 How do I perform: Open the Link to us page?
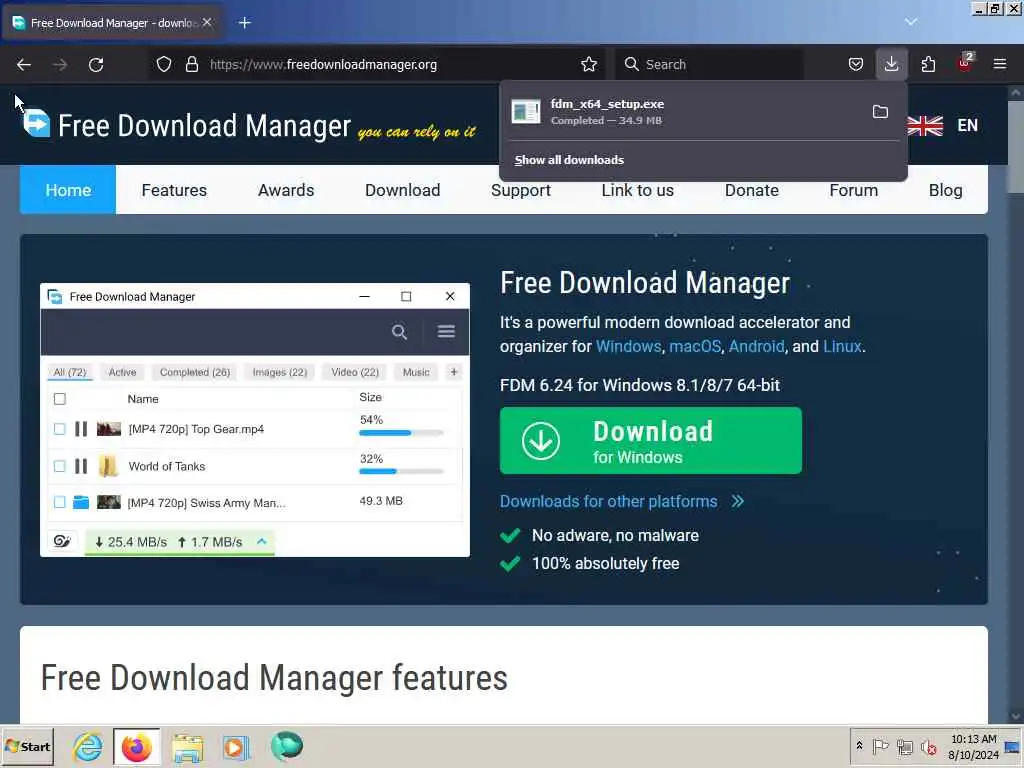tap(637, 190)
